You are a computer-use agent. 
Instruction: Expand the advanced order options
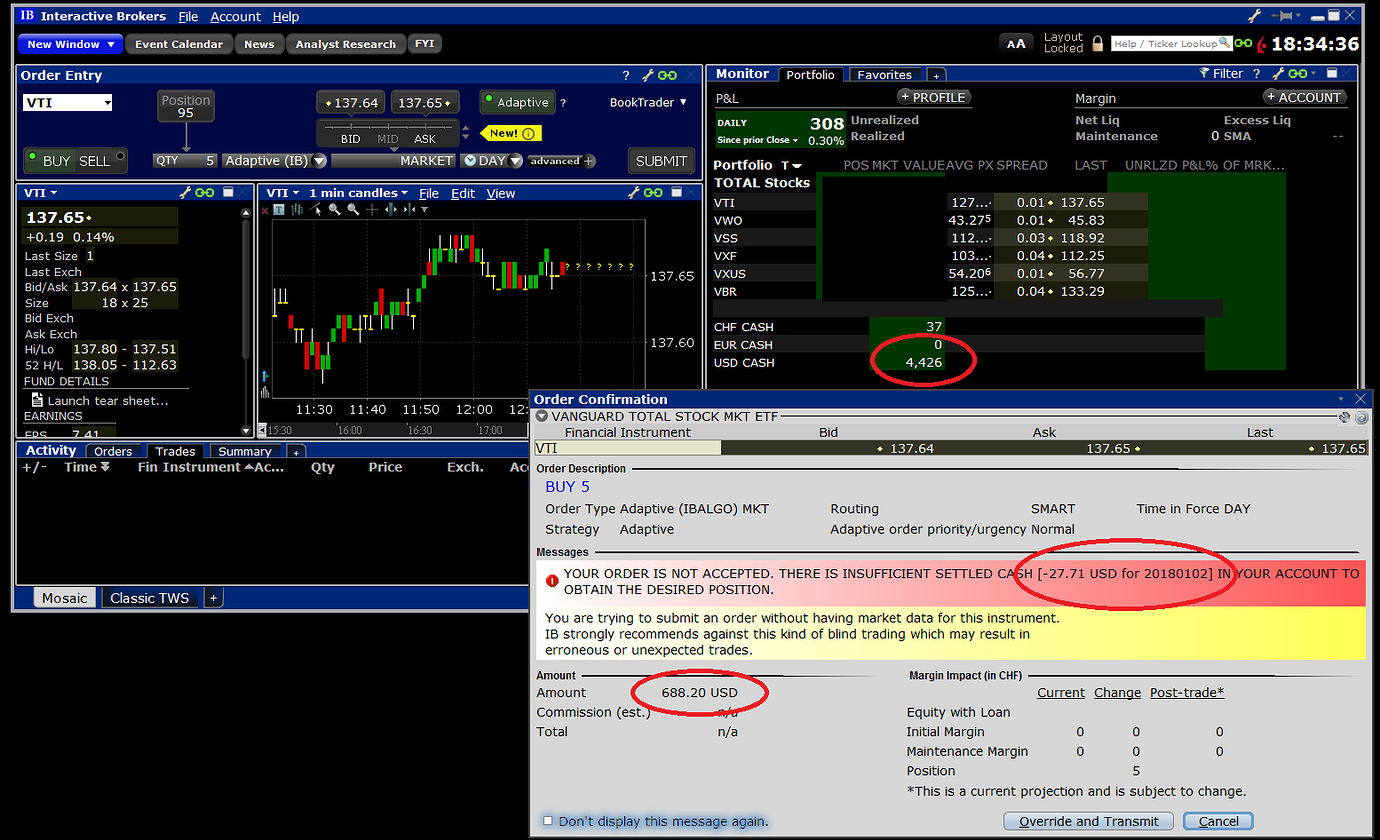[x=561, y=161]
